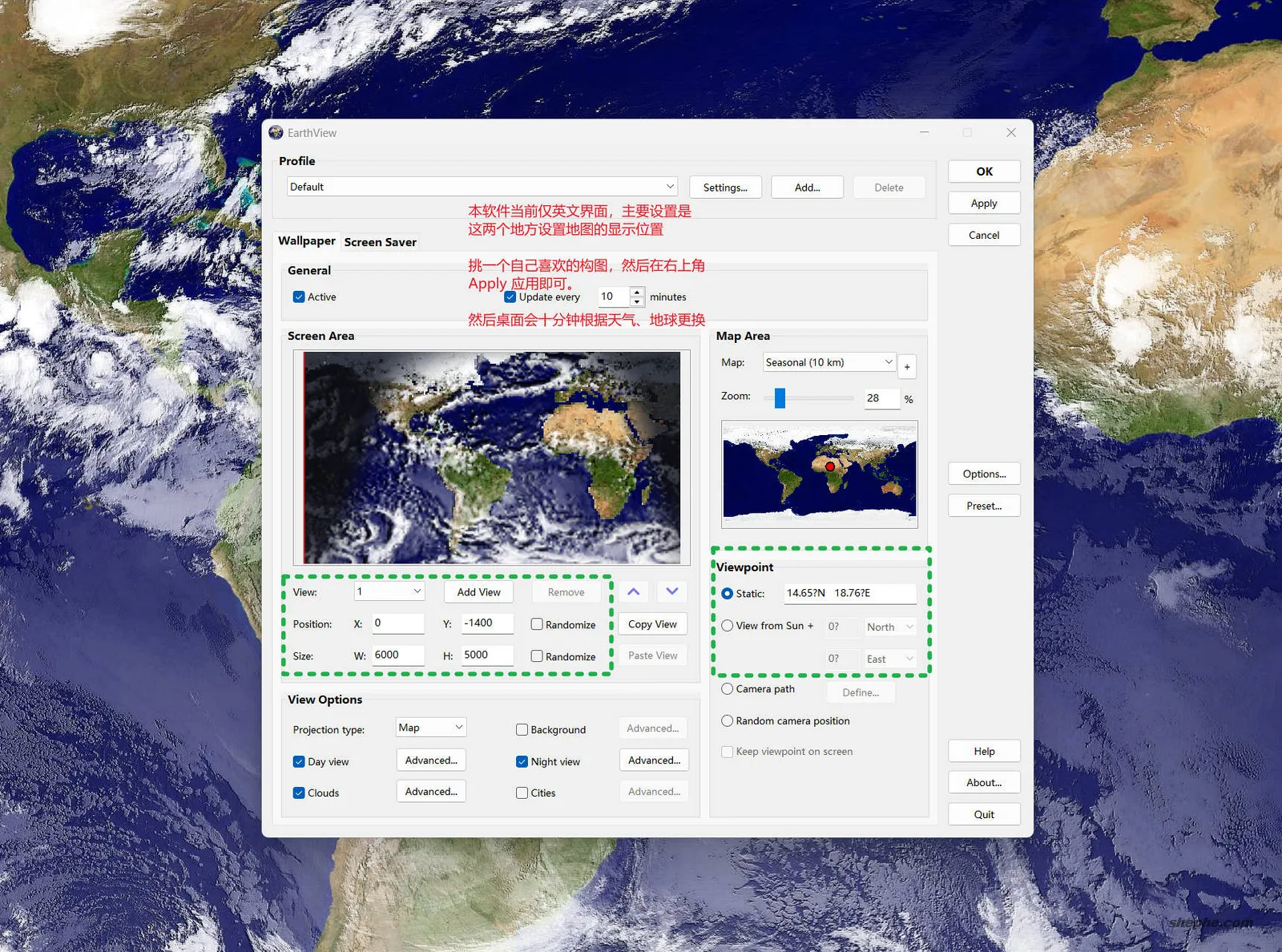This screenshot has height=952, width=1282.
Task: Click the Add View button
Action: pos(478,592)
